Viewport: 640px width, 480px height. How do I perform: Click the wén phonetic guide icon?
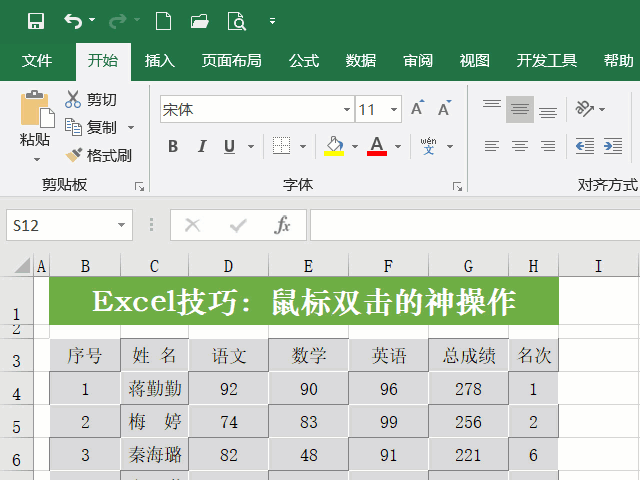point(428,146)
